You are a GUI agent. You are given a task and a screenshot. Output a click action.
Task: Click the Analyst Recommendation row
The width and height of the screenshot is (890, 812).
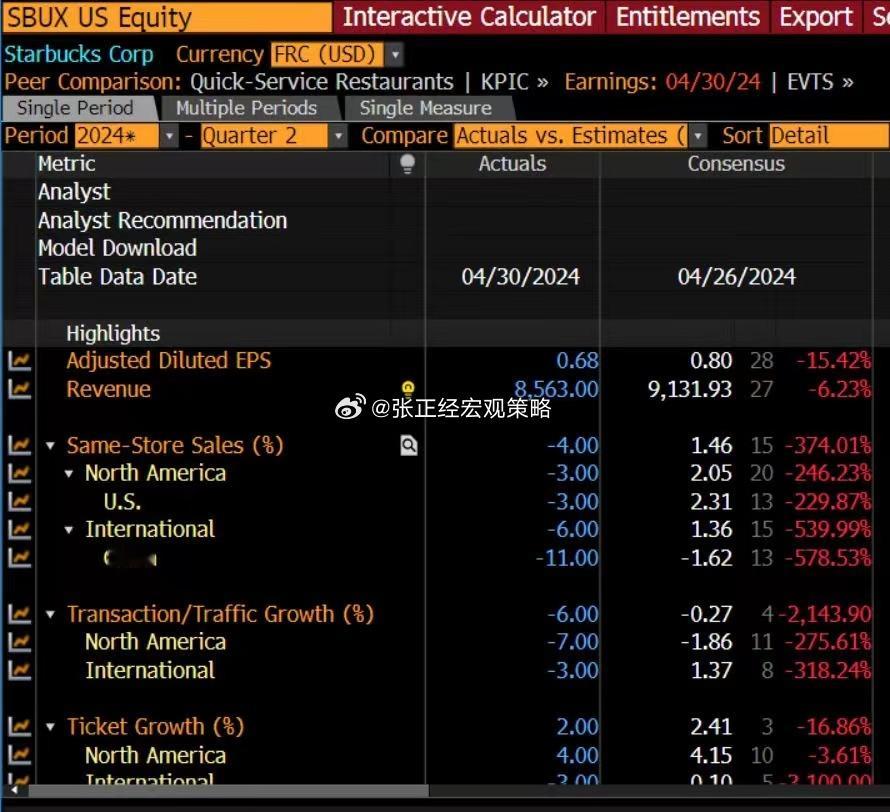pyautogui.click(x=162, y=220)
